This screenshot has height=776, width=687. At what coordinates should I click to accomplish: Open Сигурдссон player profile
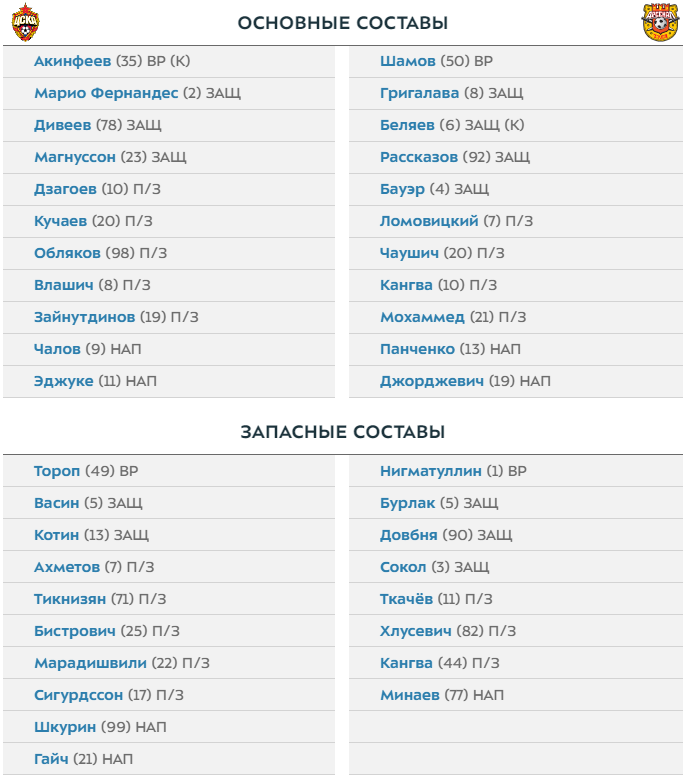pos(79,695)
